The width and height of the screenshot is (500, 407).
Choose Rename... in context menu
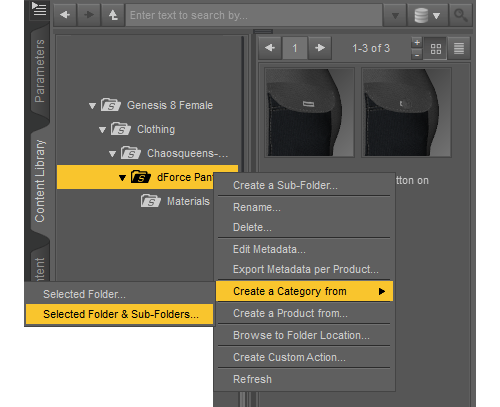tap(304, 207)
